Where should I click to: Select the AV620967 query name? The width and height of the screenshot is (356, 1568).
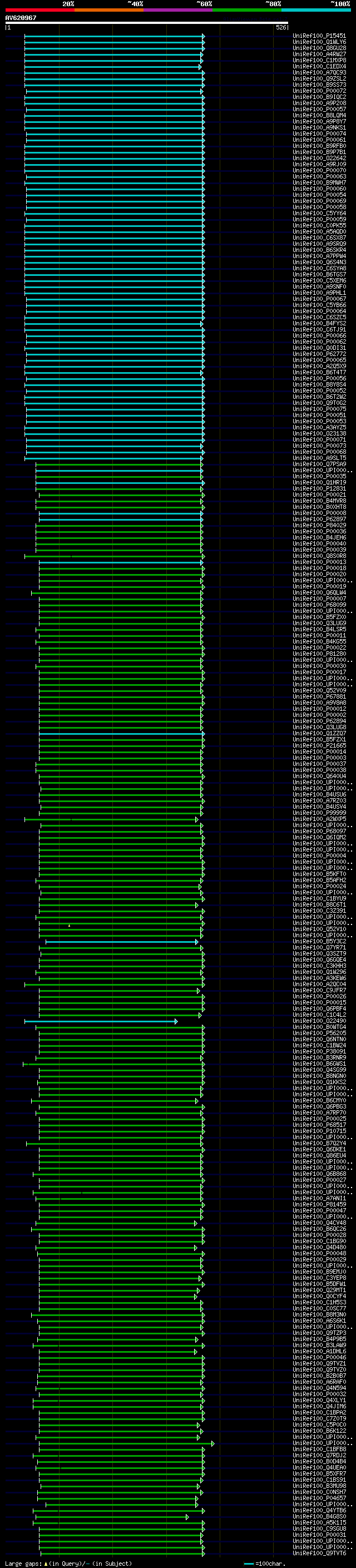pos(21,18)
